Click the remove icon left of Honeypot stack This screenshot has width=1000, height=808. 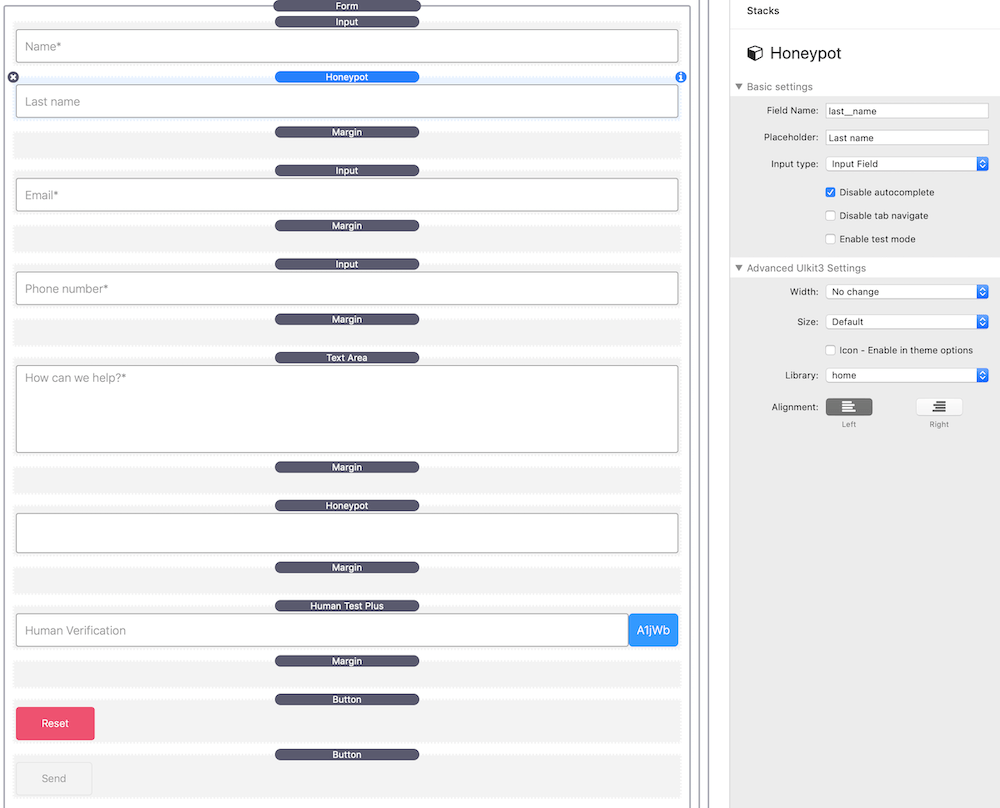[x=13, y=77]
